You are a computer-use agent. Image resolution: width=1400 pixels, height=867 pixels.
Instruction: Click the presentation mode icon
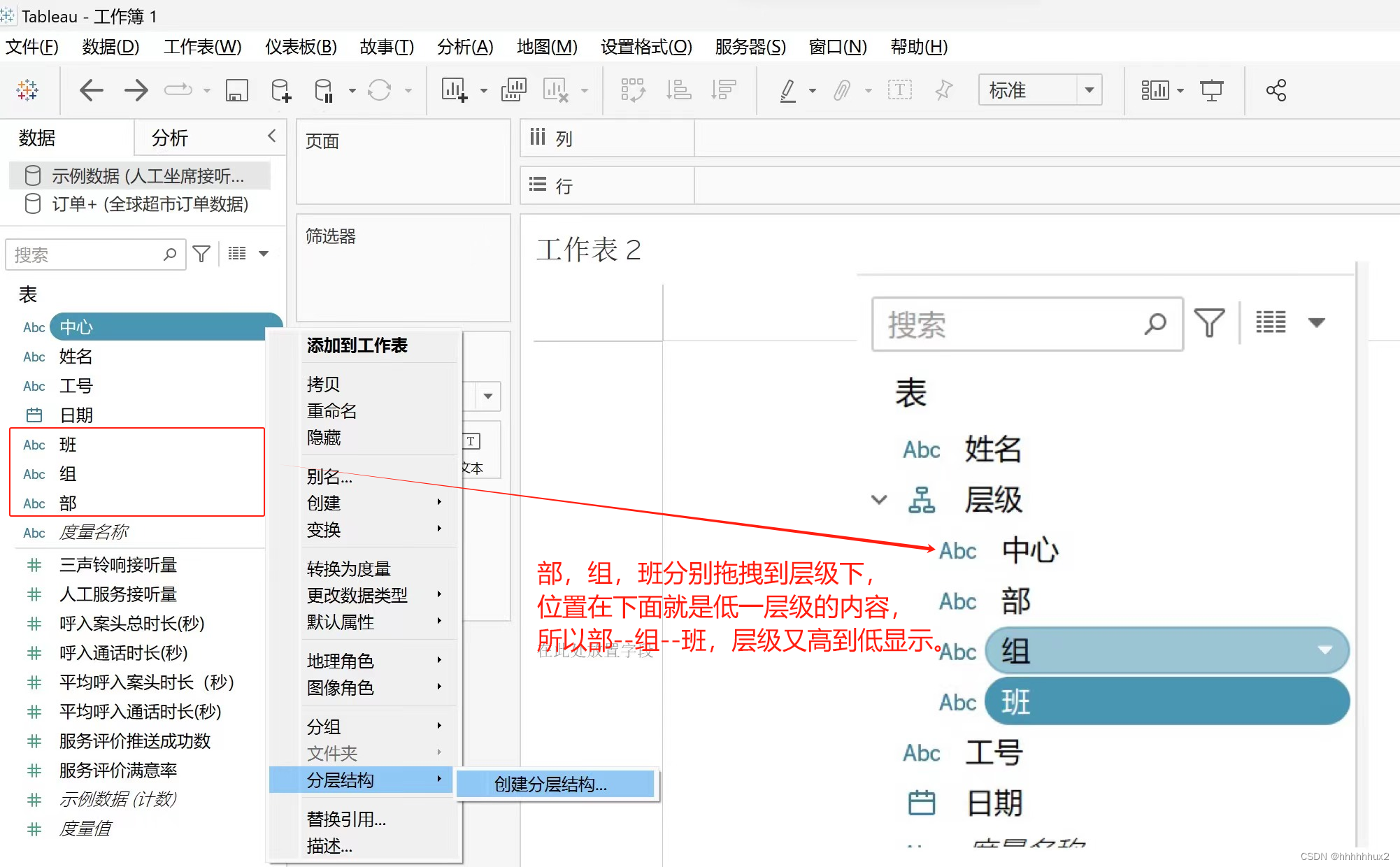click(x=1211, y=90)
